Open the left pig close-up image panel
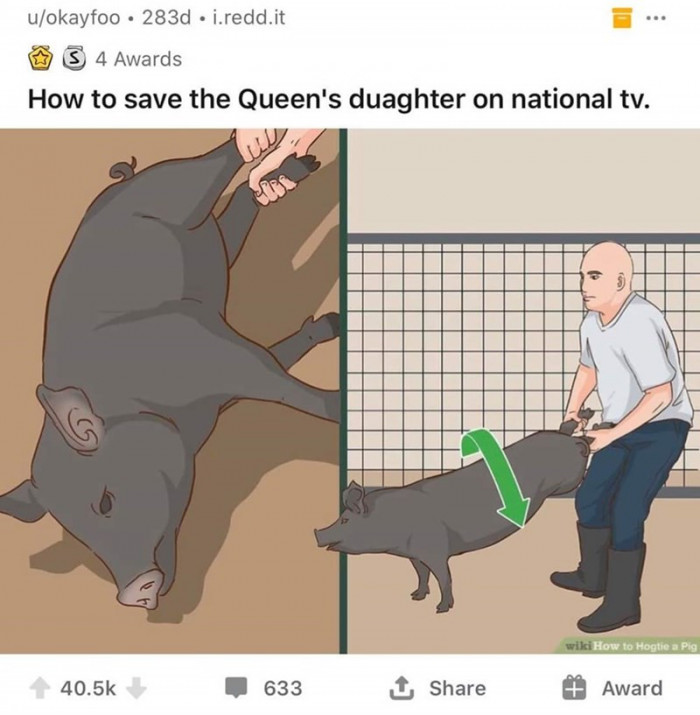700x715 pixels. click(169, 391)
